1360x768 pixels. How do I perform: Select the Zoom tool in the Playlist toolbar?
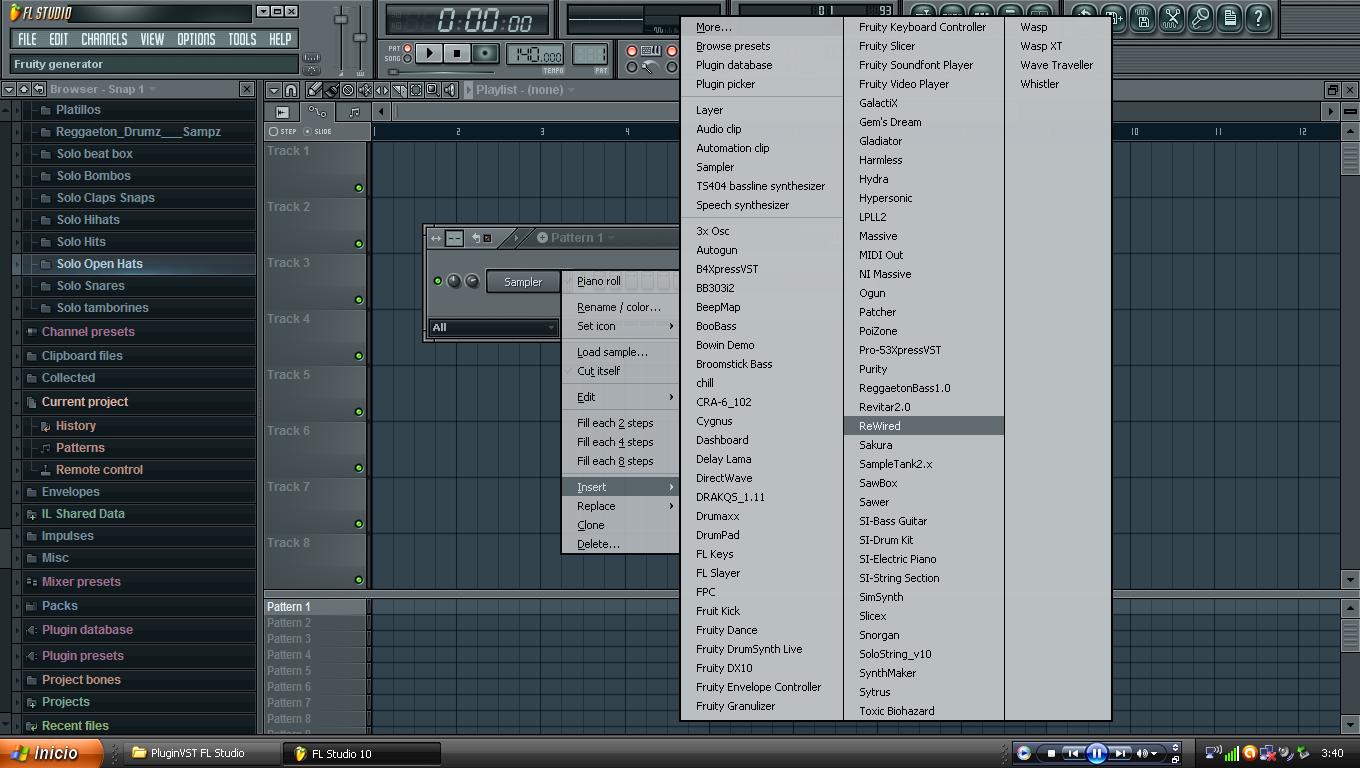point(432,90)
